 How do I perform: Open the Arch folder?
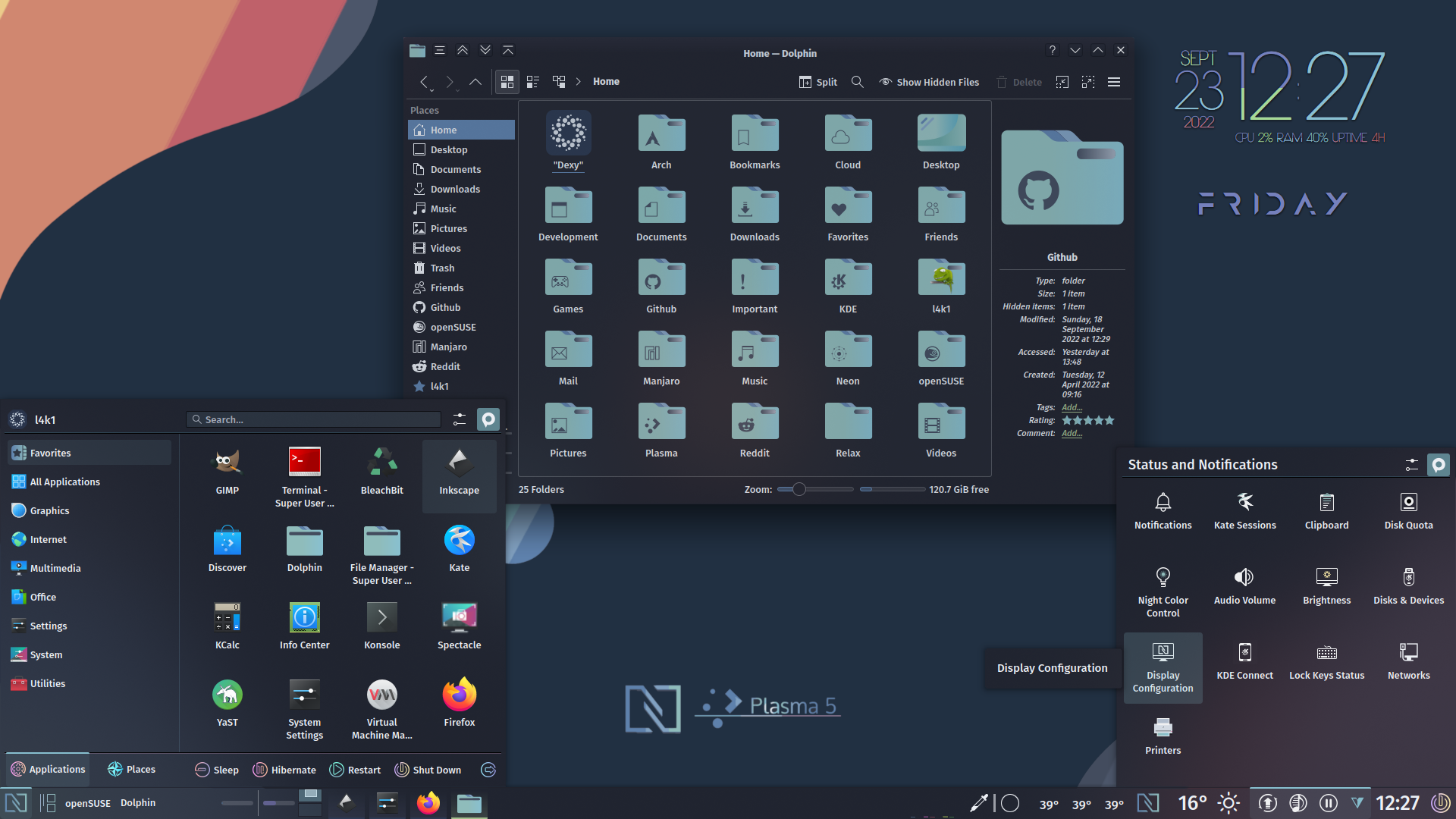coord(661,141)
